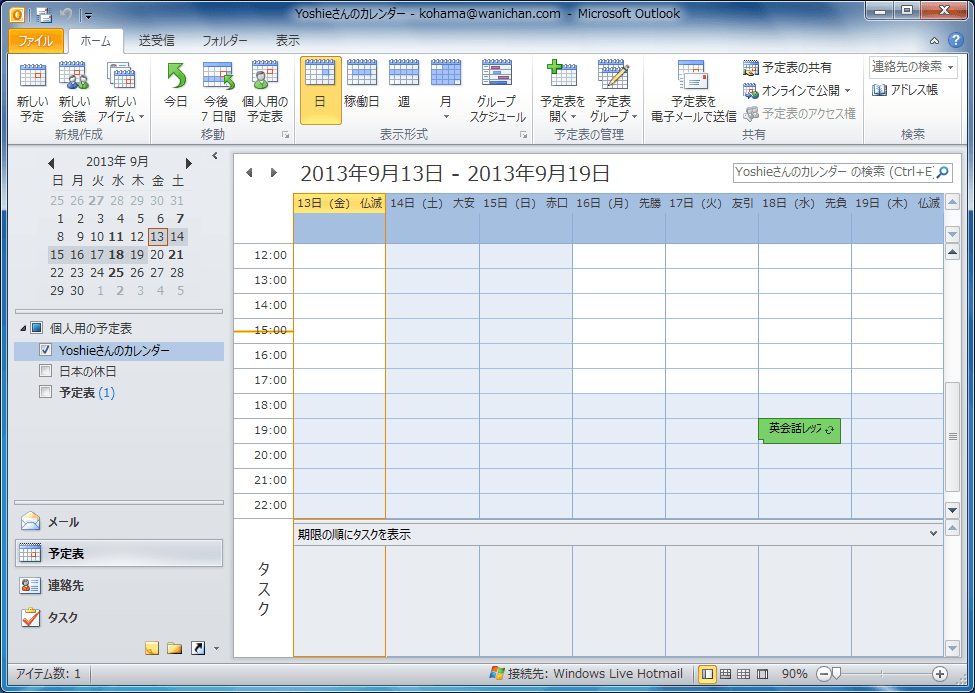Open the Folder List icon

coord(175,649)
